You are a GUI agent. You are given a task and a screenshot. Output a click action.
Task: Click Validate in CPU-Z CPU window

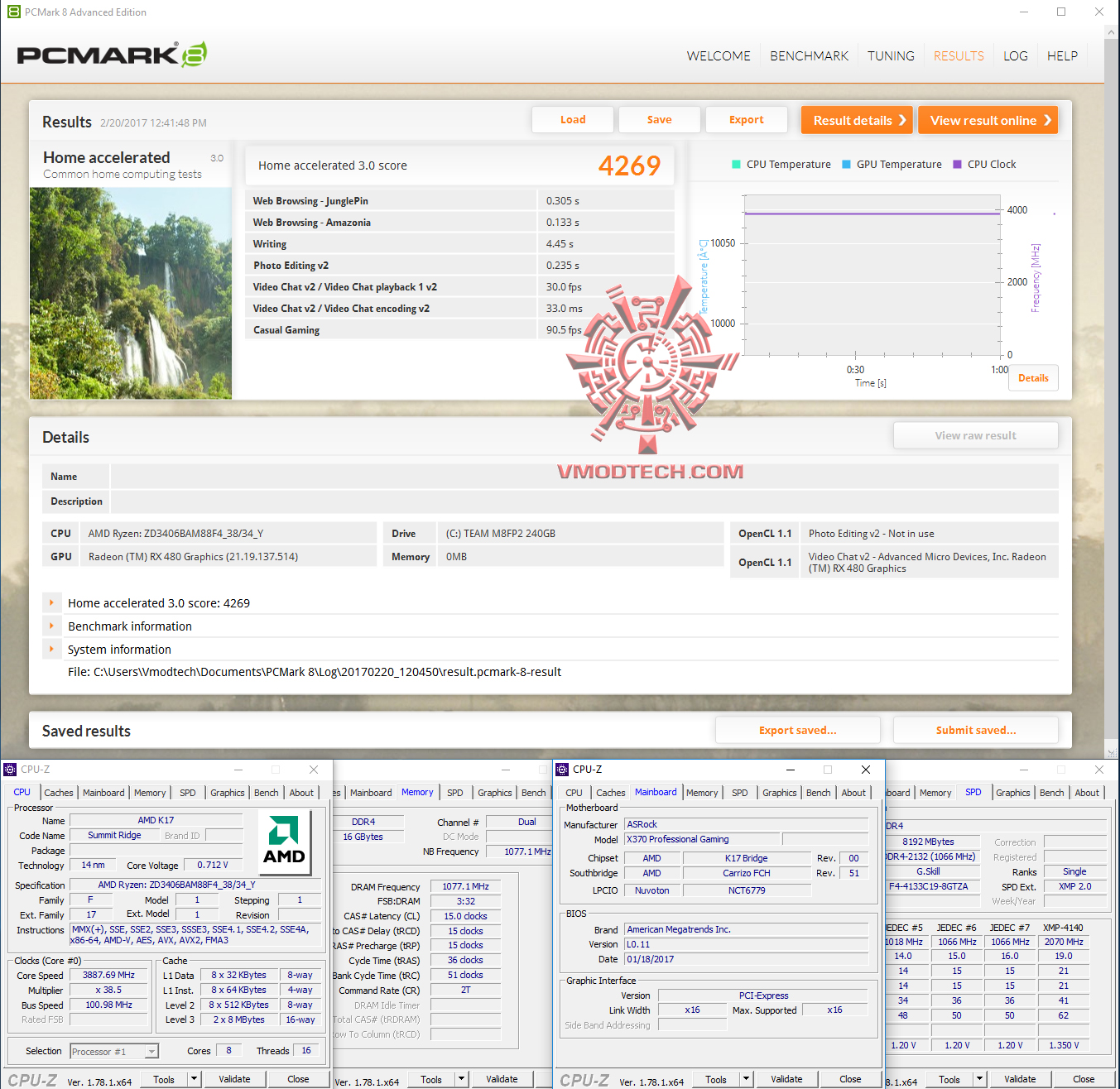click(x=234, y=1079)
